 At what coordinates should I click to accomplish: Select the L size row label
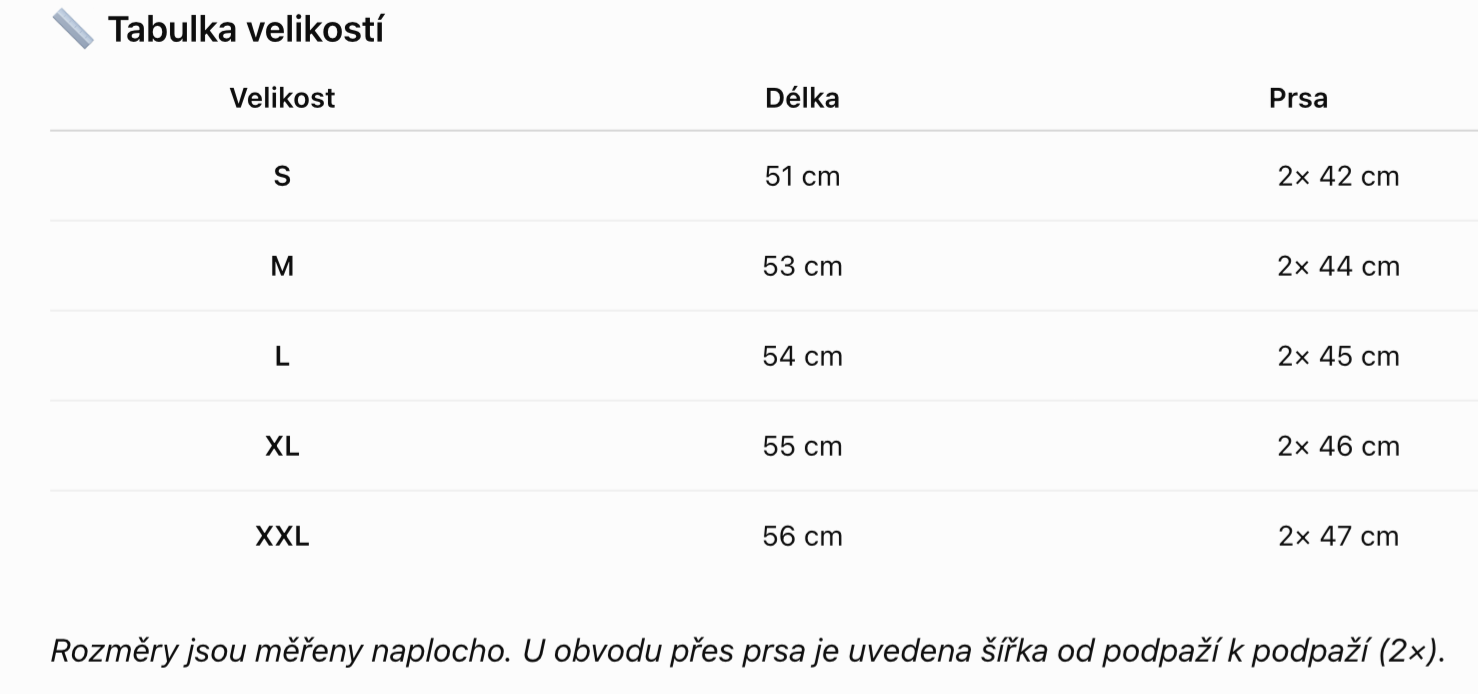(x=282, y=356)
